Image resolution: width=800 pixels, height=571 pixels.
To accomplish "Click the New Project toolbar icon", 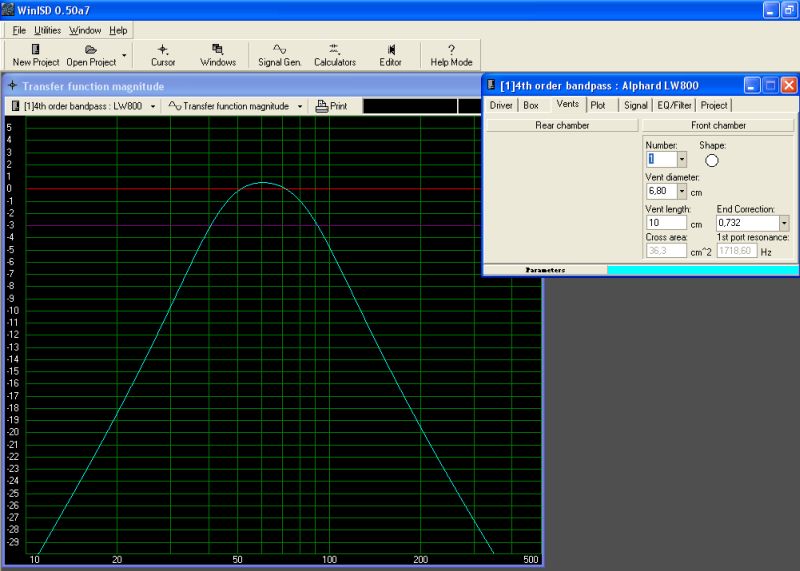I will coord(36,55).
